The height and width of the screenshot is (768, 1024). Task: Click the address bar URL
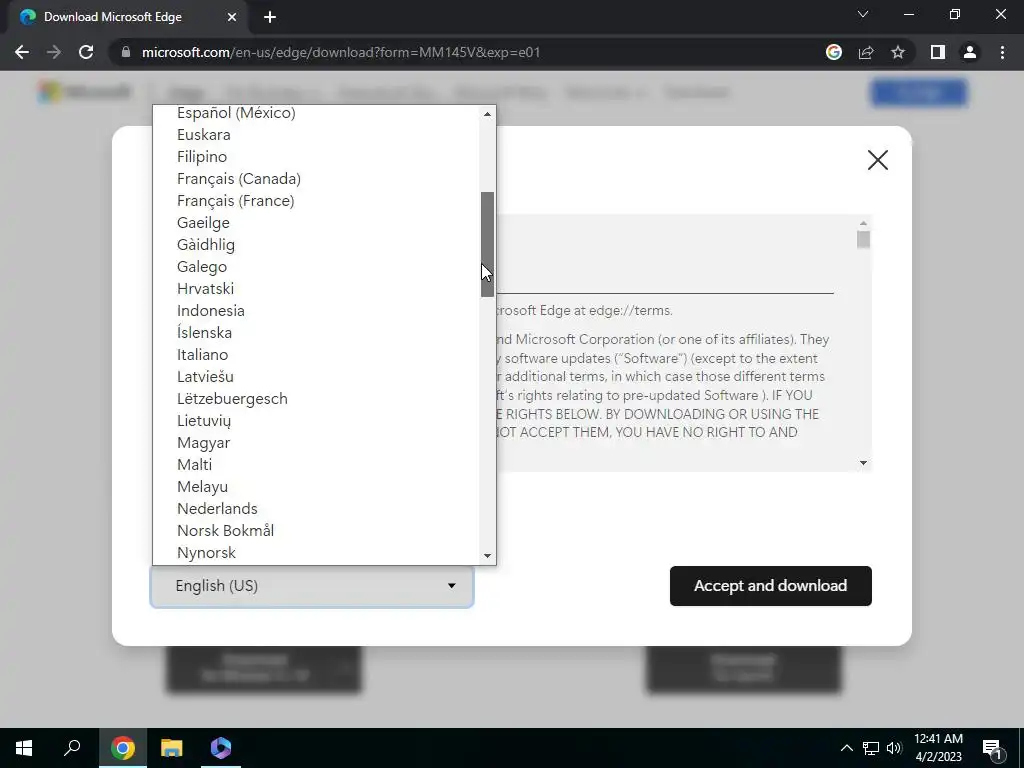pos(341,52)
